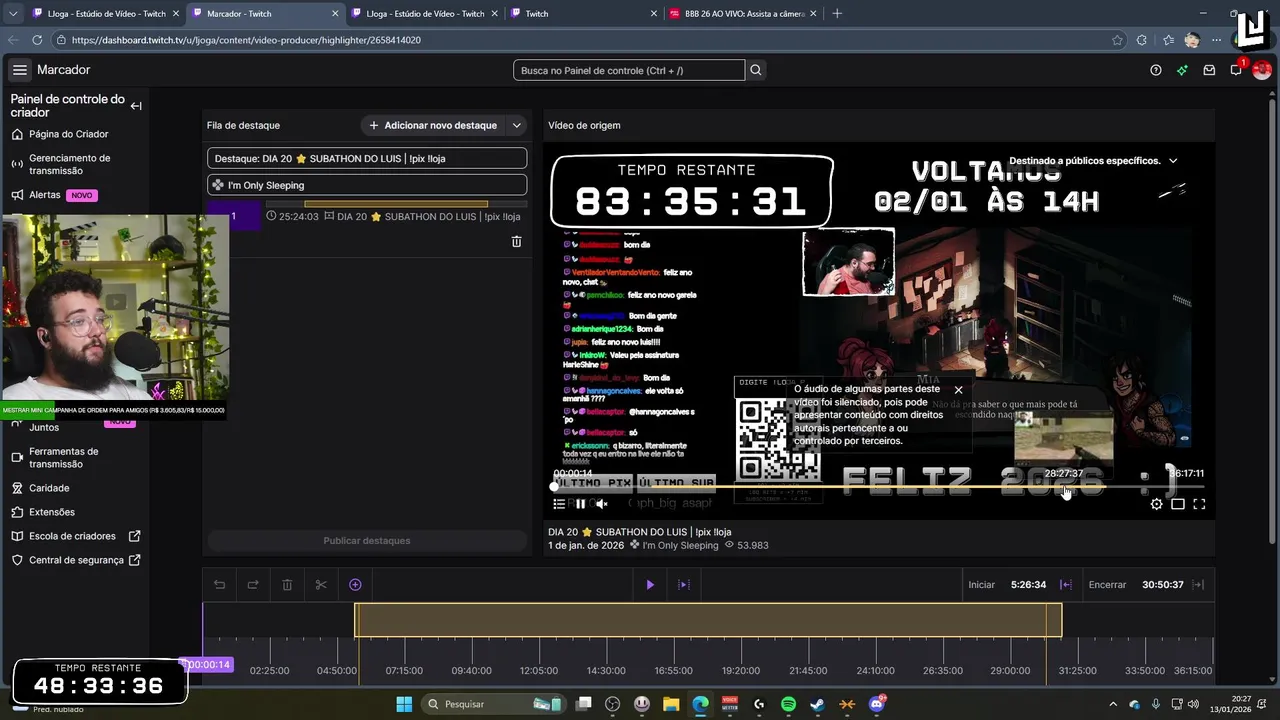Open the hamburger menu beside Marcador
Image resolution: width=1280 pixels, height=720 pixels.
20,70
